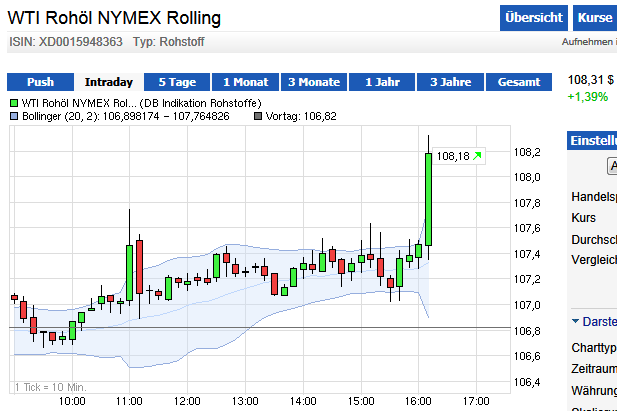Click the Aufnehmen link at top right

click(x=589, y=42)
